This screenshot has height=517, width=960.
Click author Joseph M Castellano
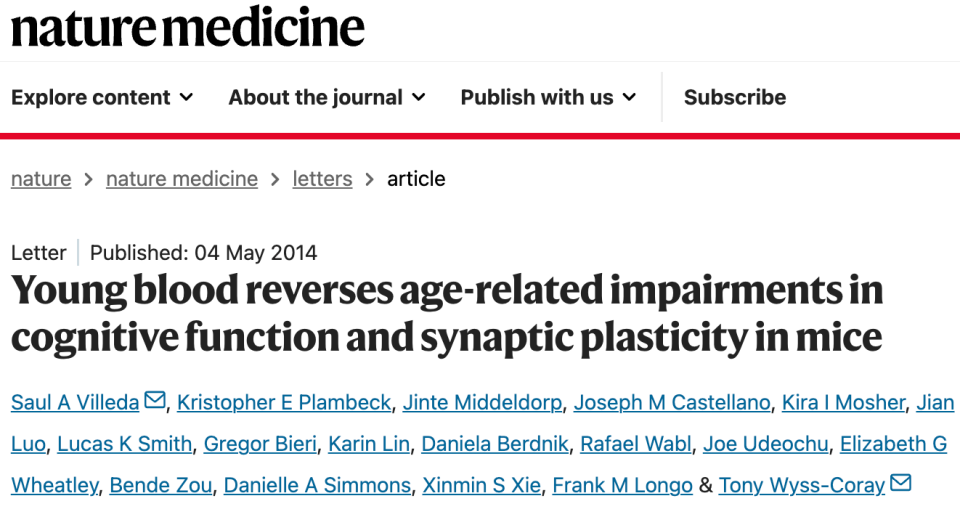(x=674, y=402)
